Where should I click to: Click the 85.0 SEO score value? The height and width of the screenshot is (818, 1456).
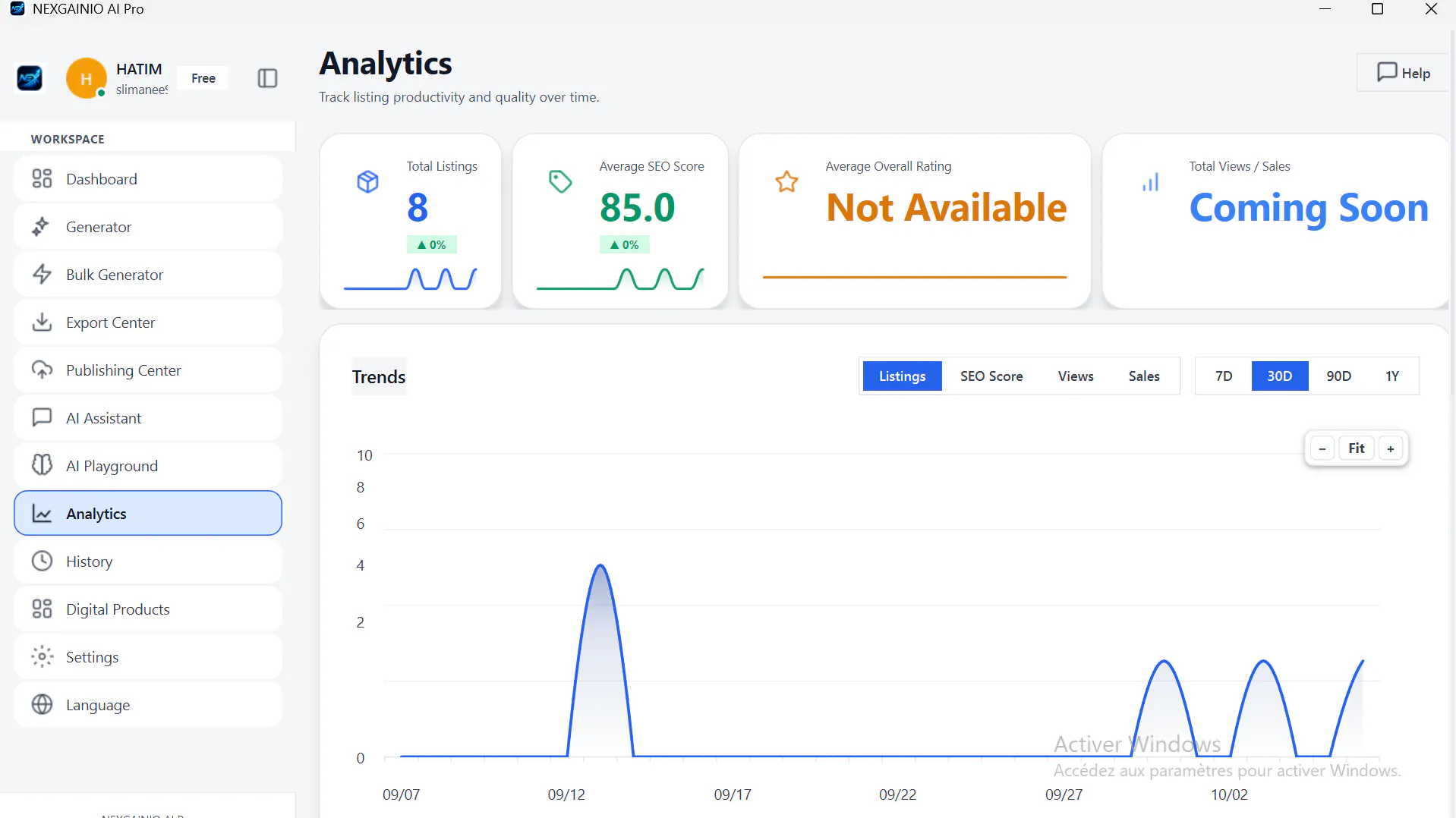(637, 207)
